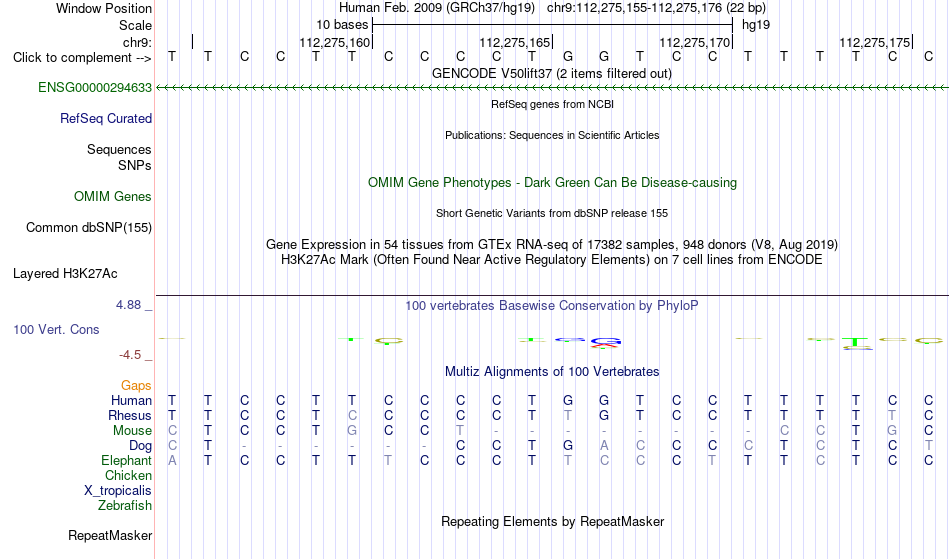Click the 112,275,175 coordinate marker

click(874, 42)
